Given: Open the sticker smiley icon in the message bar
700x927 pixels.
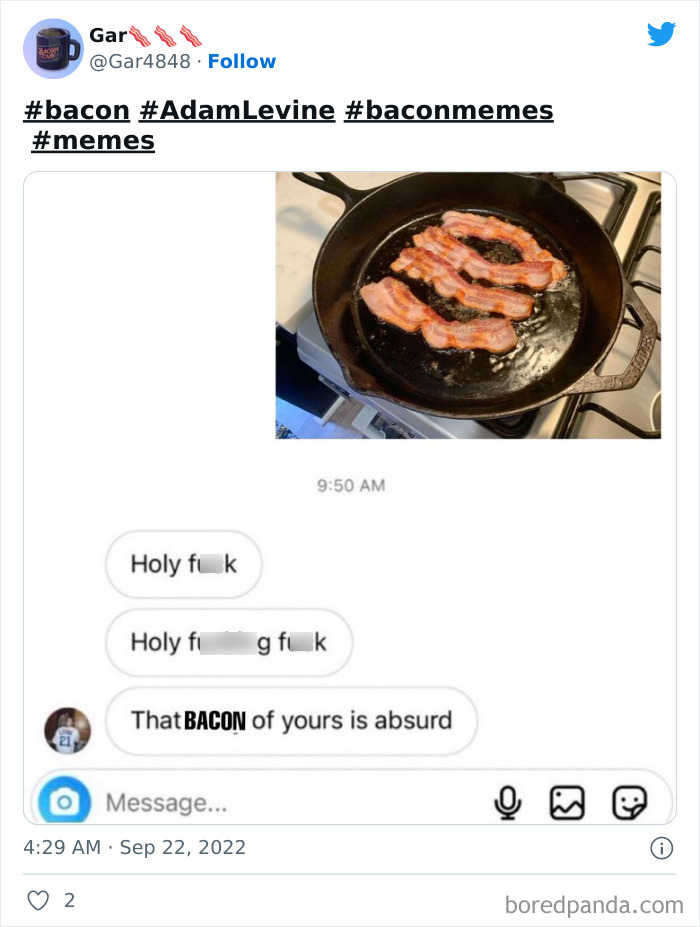Looking at the screenshot, I should coord(629,800).
